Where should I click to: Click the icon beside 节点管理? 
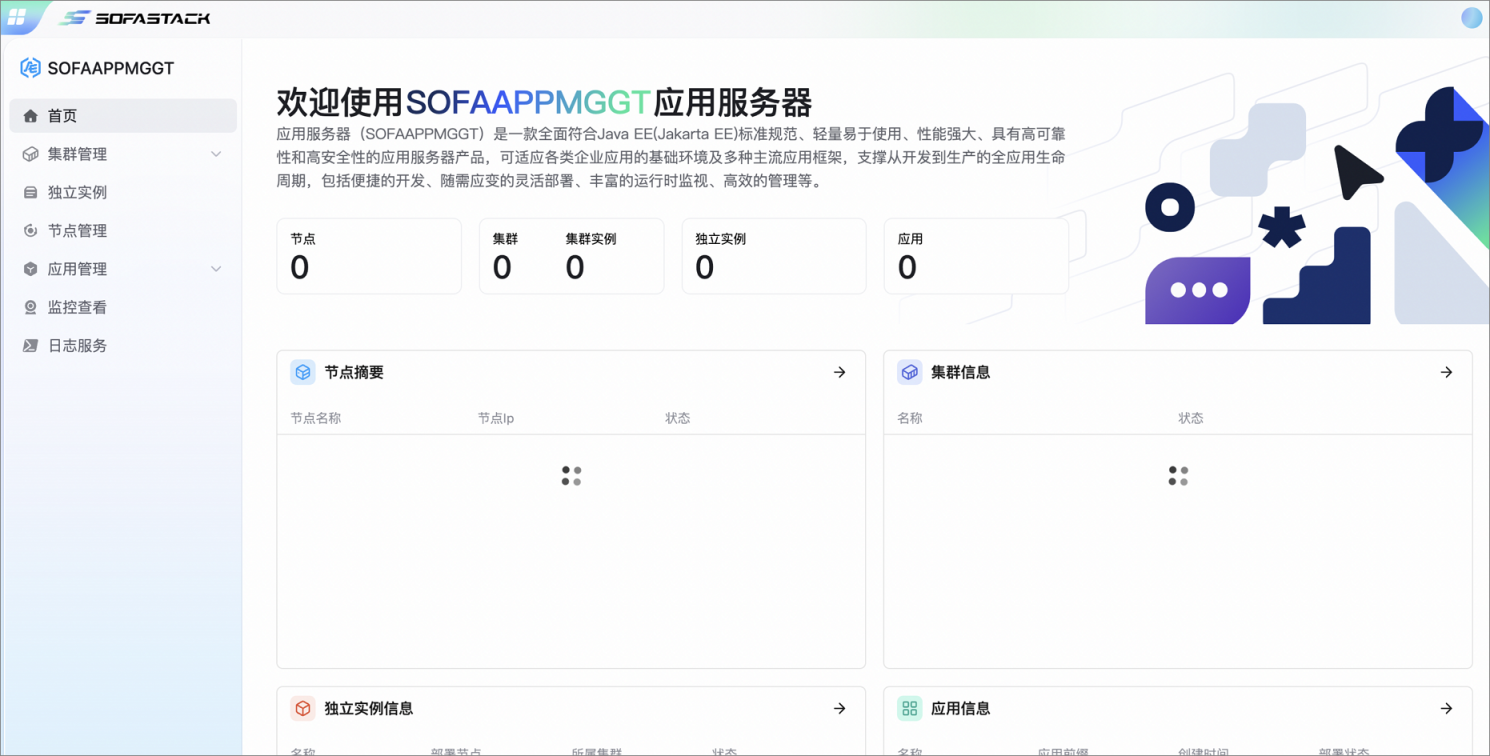30,231
